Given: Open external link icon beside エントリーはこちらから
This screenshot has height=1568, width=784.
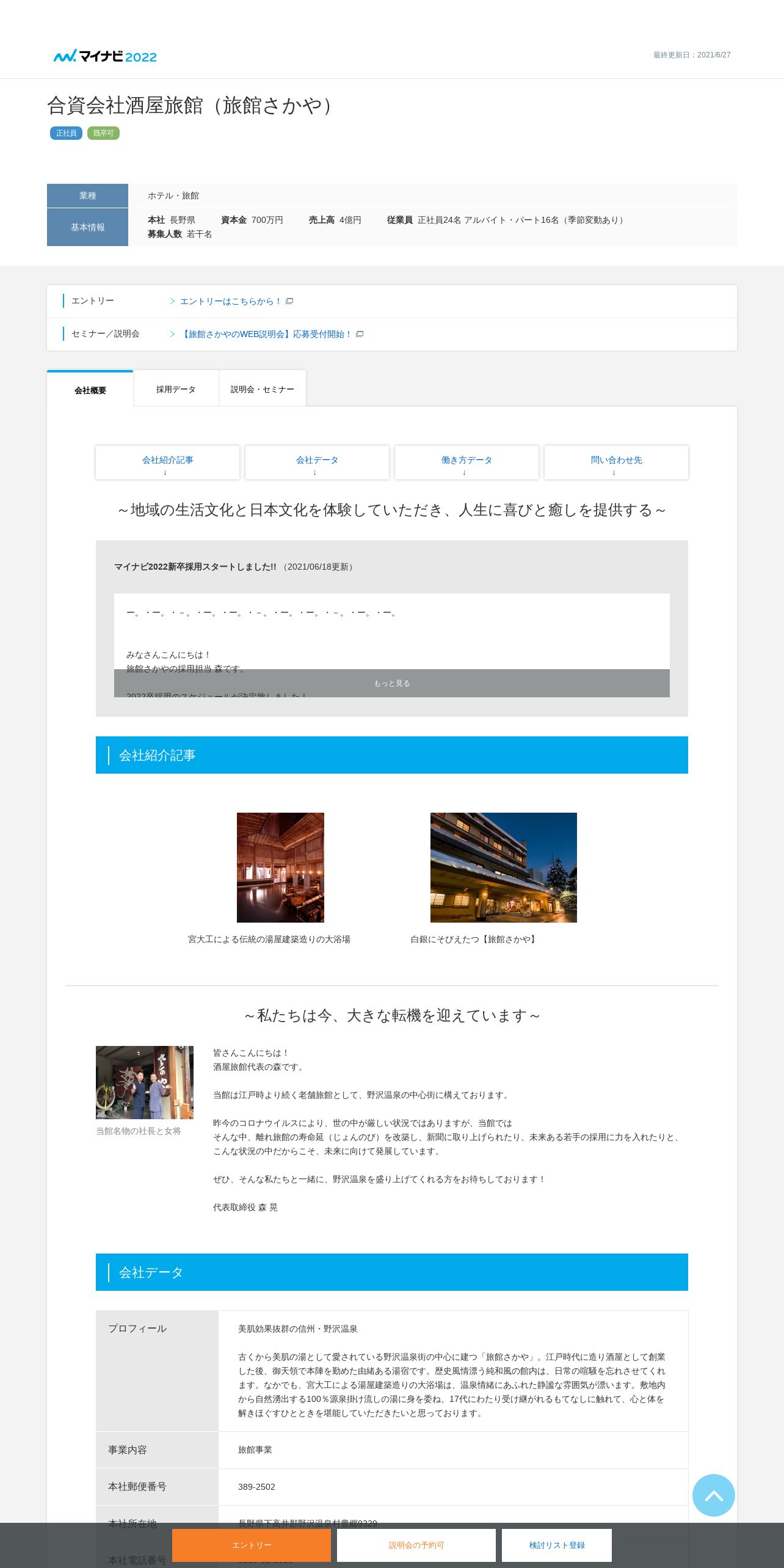Looking at the screenshot, I should click(289, 301).
